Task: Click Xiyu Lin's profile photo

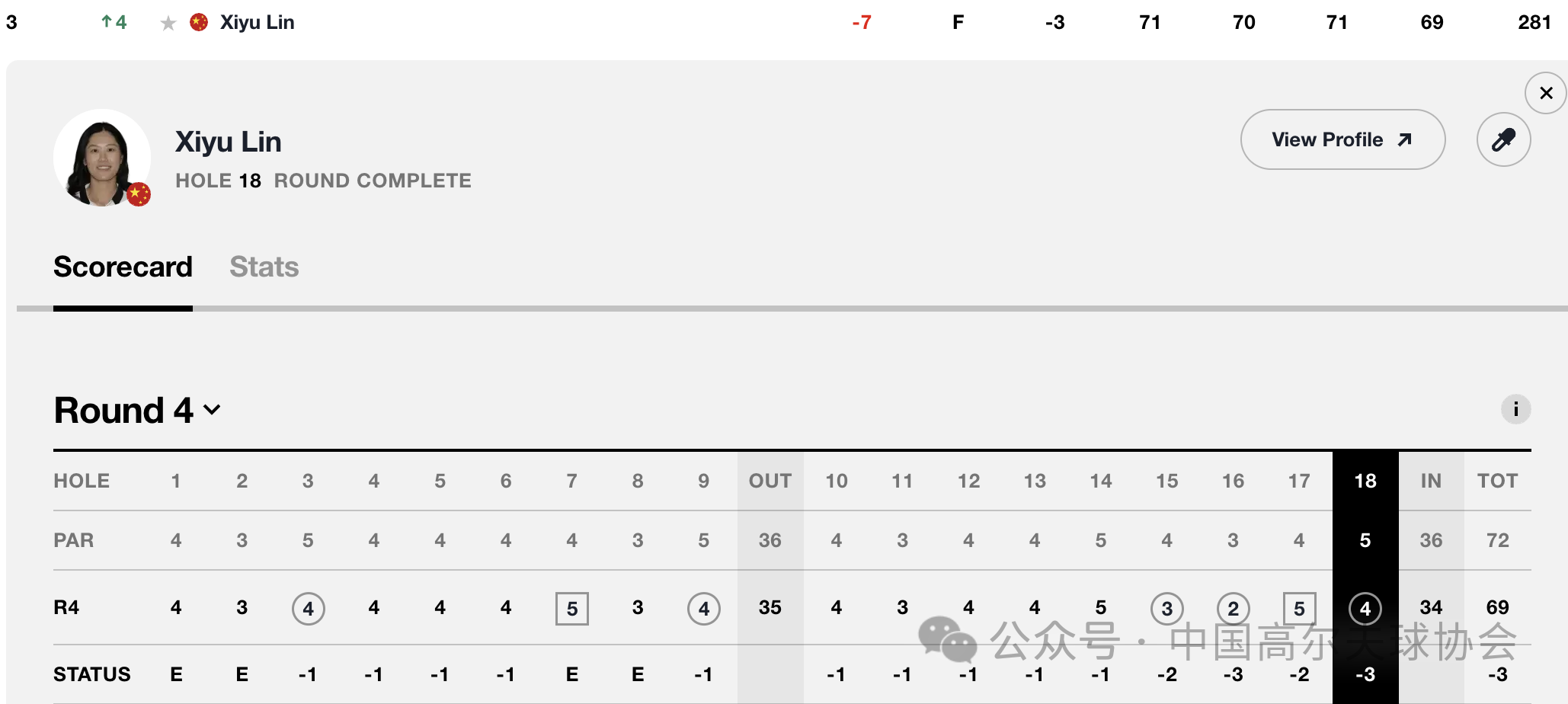Action: [102, 158]
